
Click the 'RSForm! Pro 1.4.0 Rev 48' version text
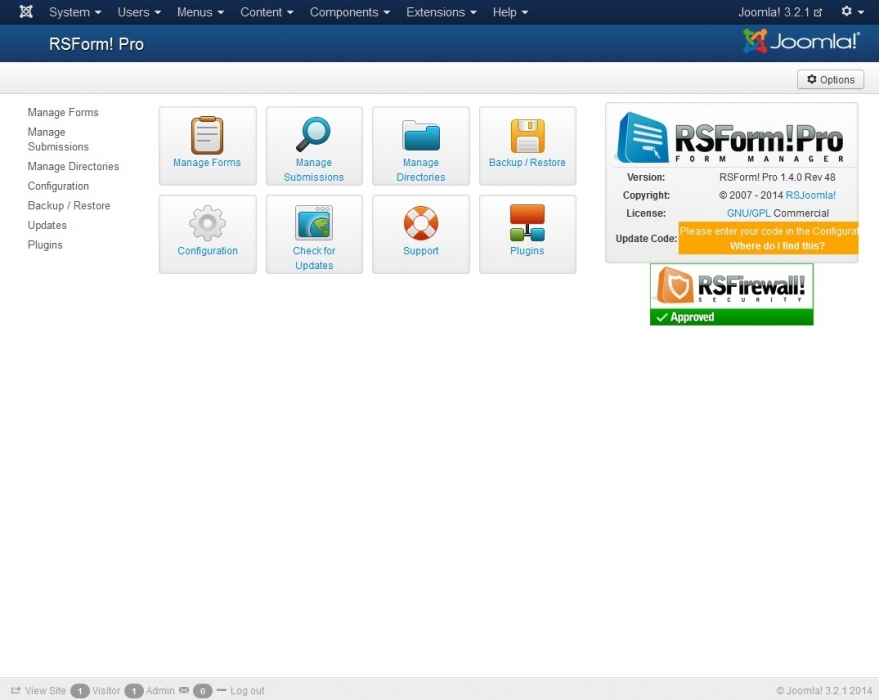tap(777, 177)
